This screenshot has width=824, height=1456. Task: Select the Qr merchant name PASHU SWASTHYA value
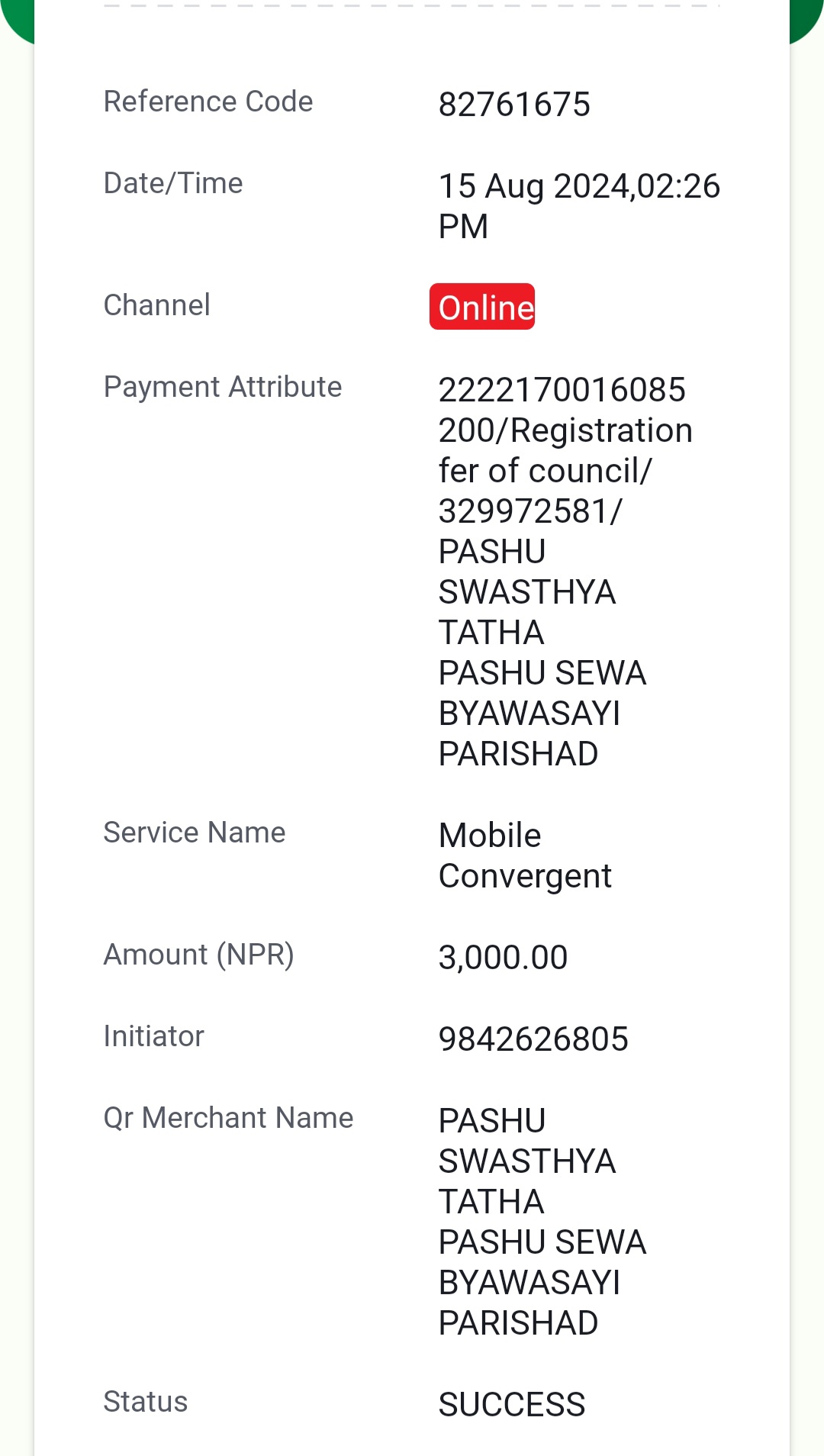pos(542,1222)
